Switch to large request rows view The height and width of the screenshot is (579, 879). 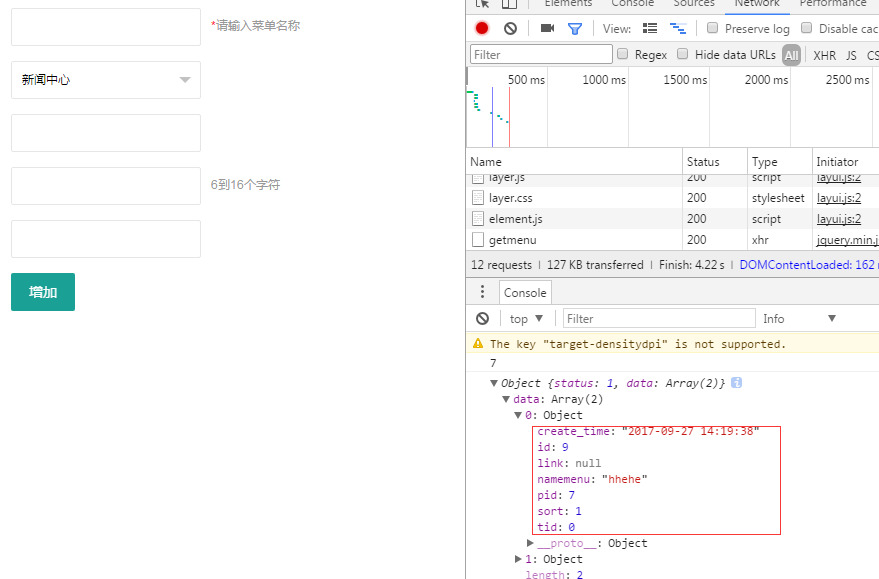[650, 28]
